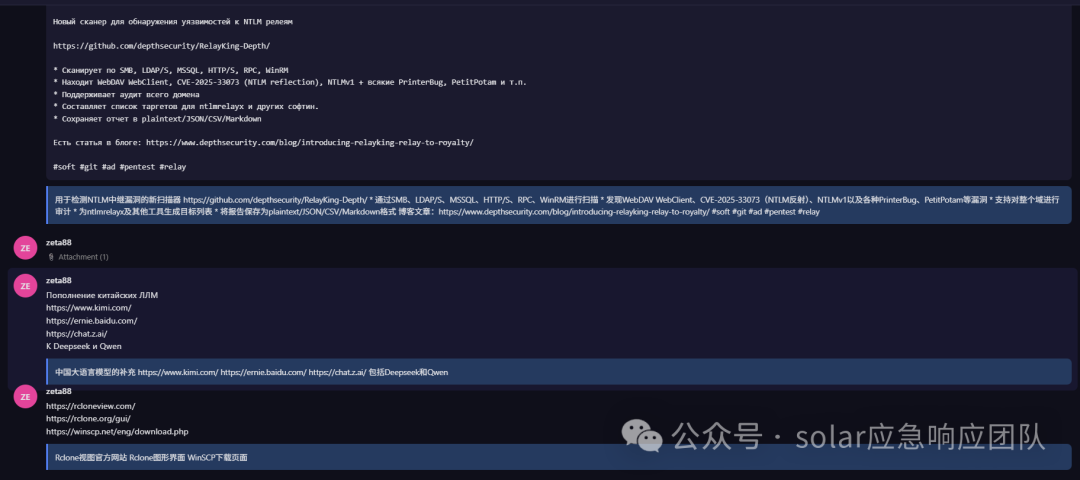Open the RelayKing-Depth GitHub link
The image size is (1080, 480).
161,45
